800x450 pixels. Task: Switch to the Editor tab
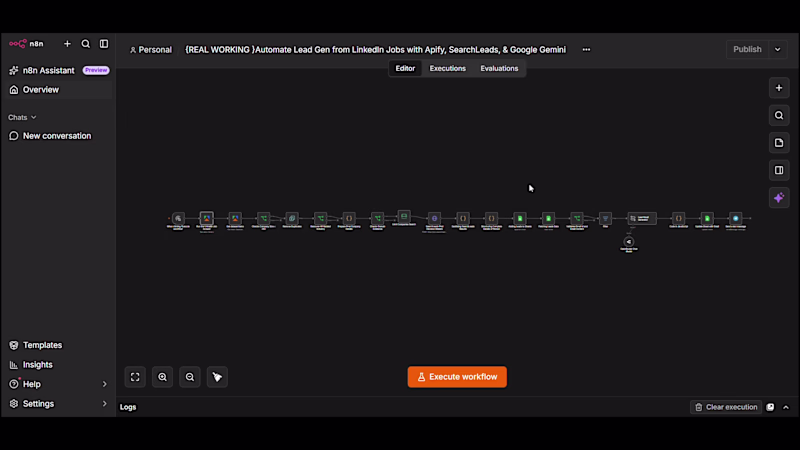405,68
